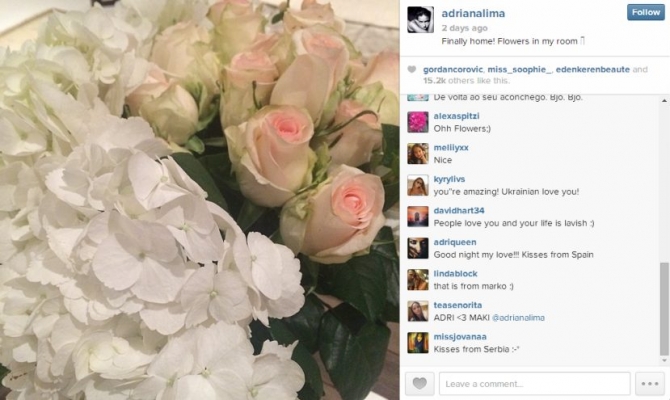Open edenkerenbeaute profile link

click(593, 69)
